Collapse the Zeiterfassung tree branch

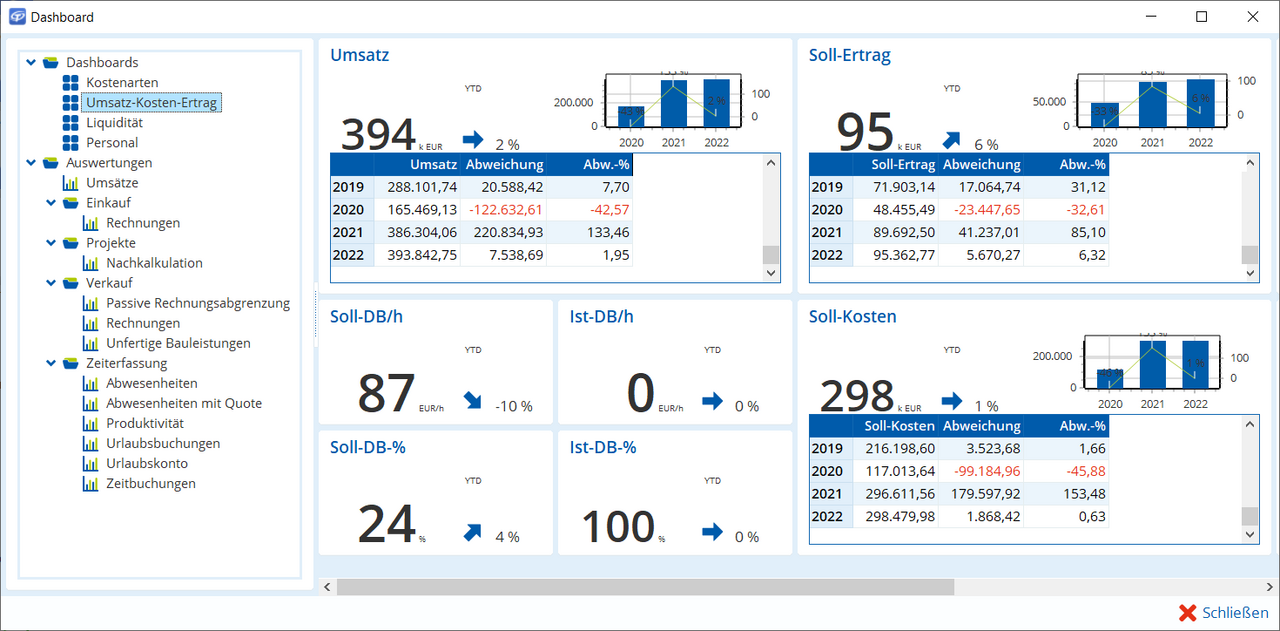pos(51,363)
